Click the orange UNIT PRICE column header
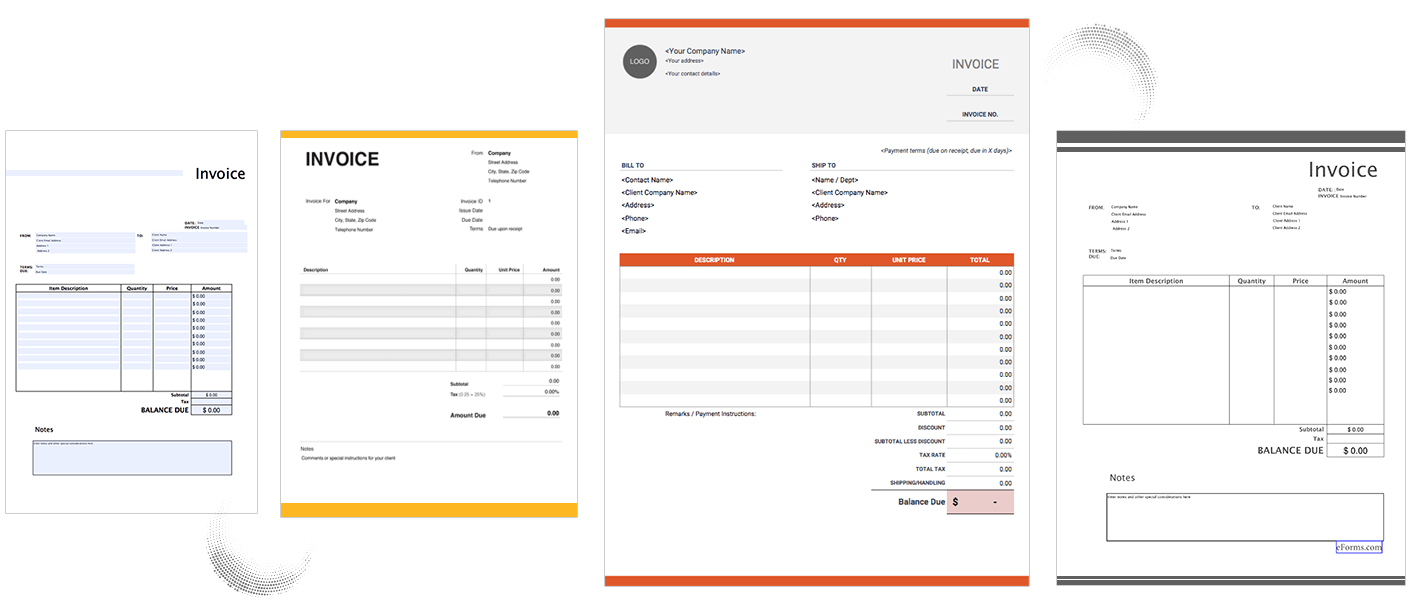The width and height of the screenshot is (1411, 607). click(x=909, y=260)
